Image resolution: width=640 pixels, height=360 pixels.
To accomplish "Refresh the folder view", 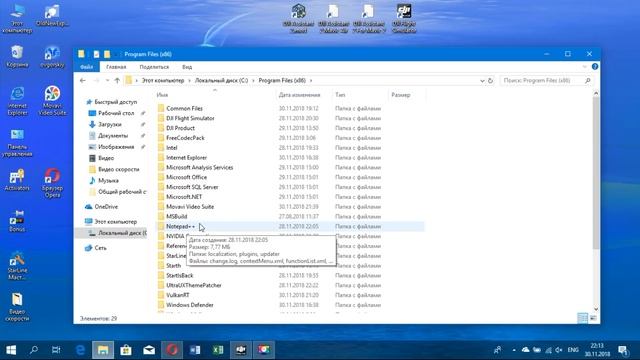I will pyautogui.click(x=490, y=81).
